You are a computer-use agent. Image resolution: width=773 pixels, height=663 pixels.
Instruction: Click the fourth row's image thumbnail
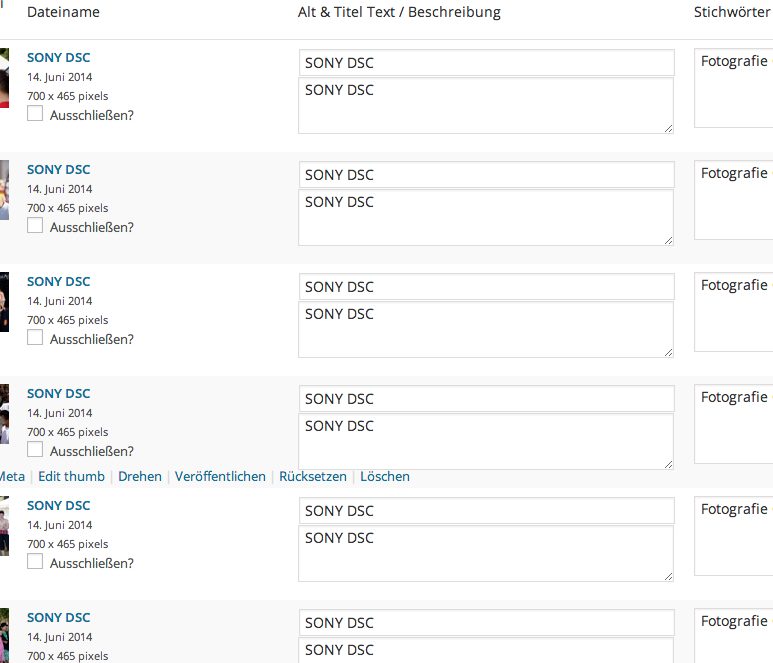(4, 413)
